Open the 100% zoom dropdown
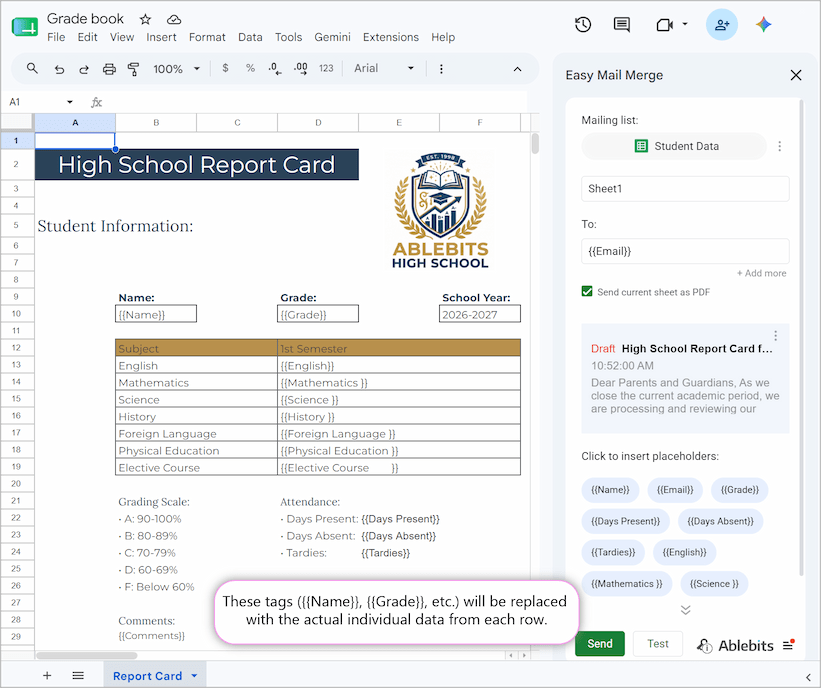Screen dimensions: 821x688 (x=176, y=69)
